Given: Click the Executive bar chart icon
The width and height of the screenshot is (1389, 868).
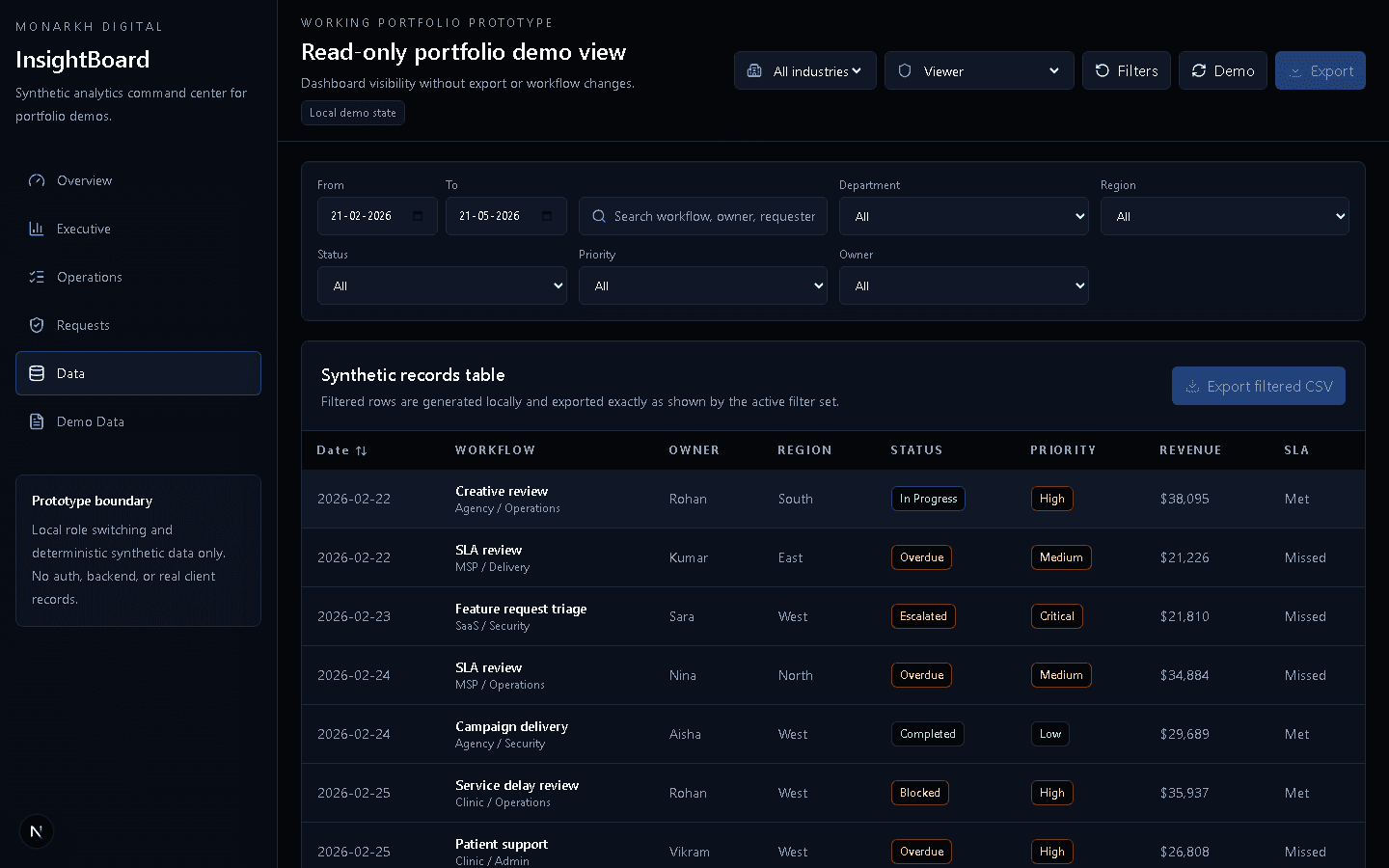Looking at the screenshot, I should 37,229.
